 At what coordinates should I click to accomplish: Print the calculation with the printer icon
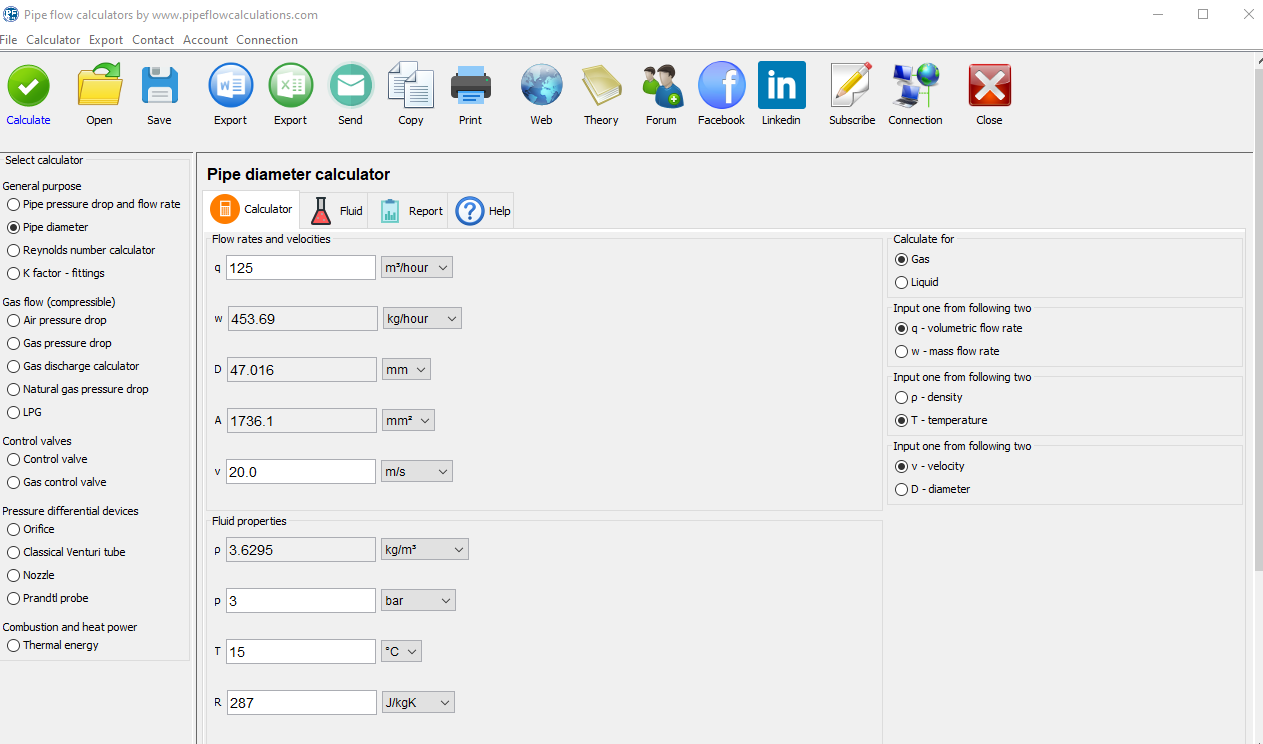(x=470, y=87)
